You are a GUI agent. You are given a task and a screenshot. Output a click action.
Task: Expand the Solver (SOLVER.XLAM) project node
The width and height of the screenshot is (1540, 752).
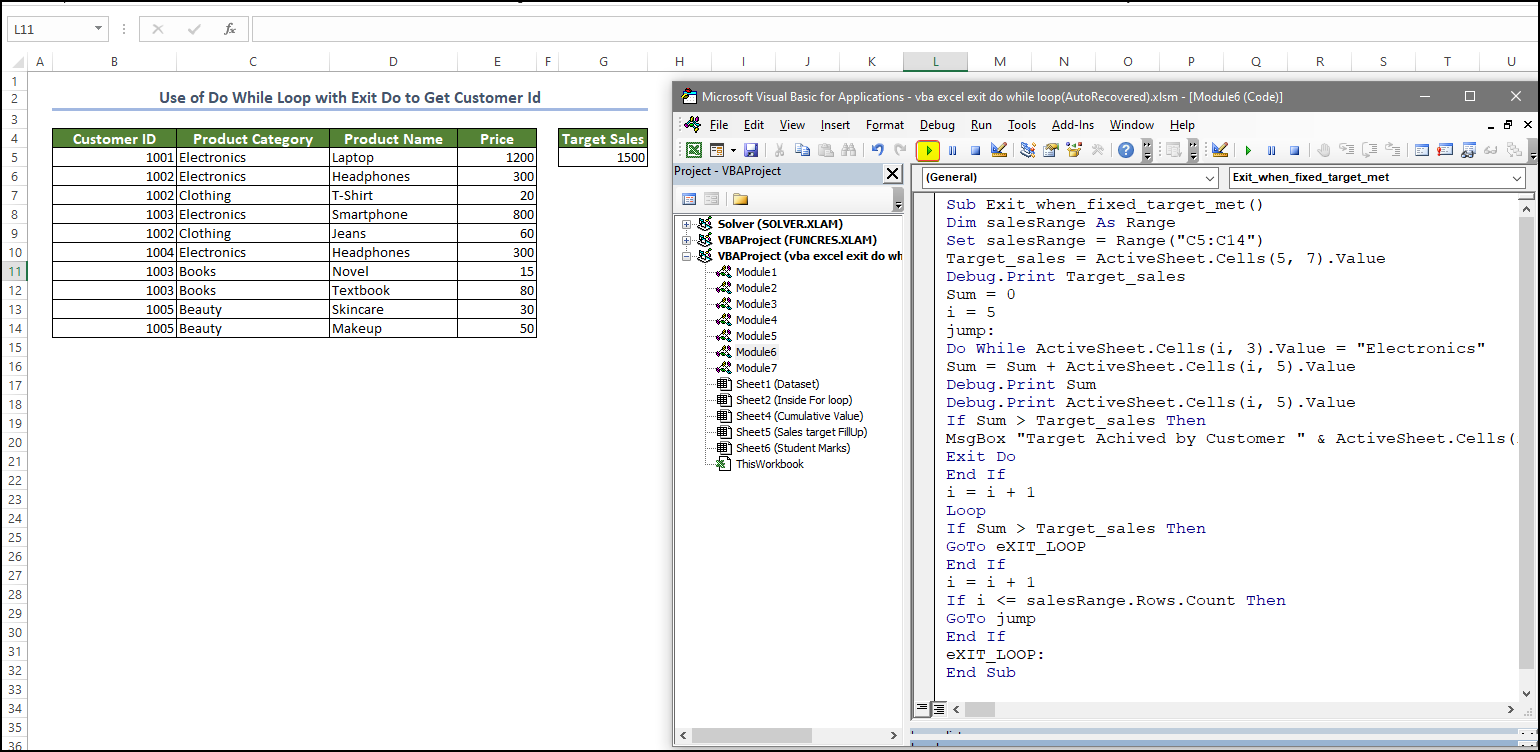point(686,224)
